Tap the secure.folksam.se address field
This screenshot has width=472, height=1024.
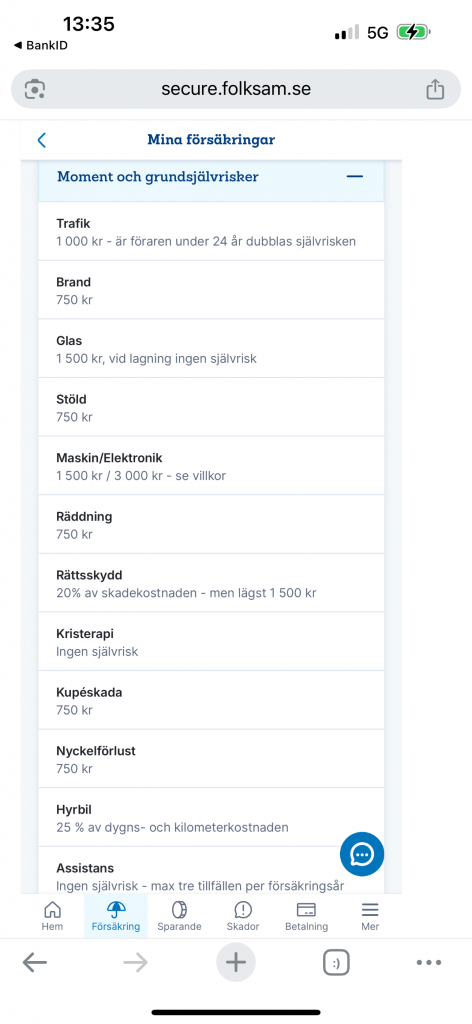click(236, 89)
